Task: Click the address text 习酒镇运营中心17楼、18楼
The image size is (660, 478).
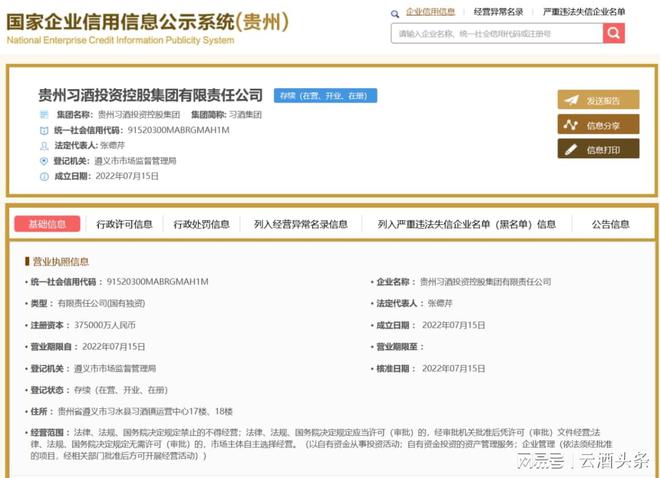Action: pyautogui.click(x=181, y=412)
